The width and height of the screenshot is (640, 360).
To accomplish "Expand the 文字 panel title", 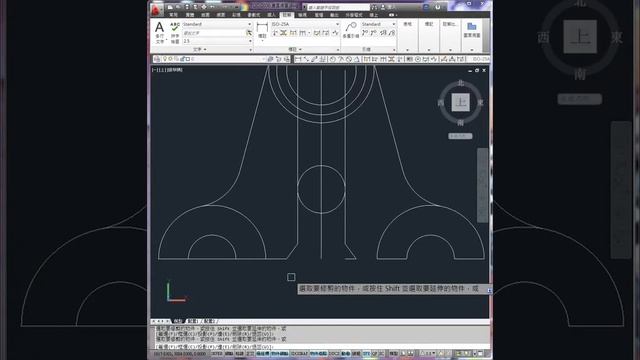I will pyautogui.click(x=200, y=49).
